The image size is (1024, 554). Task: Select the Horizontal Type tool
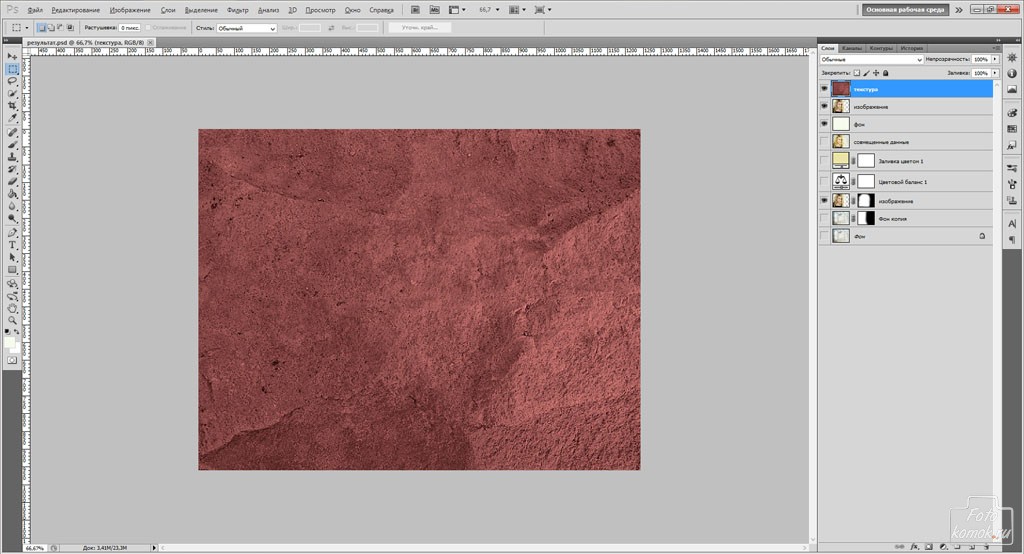pyautogui.click(x=12, y=245)
